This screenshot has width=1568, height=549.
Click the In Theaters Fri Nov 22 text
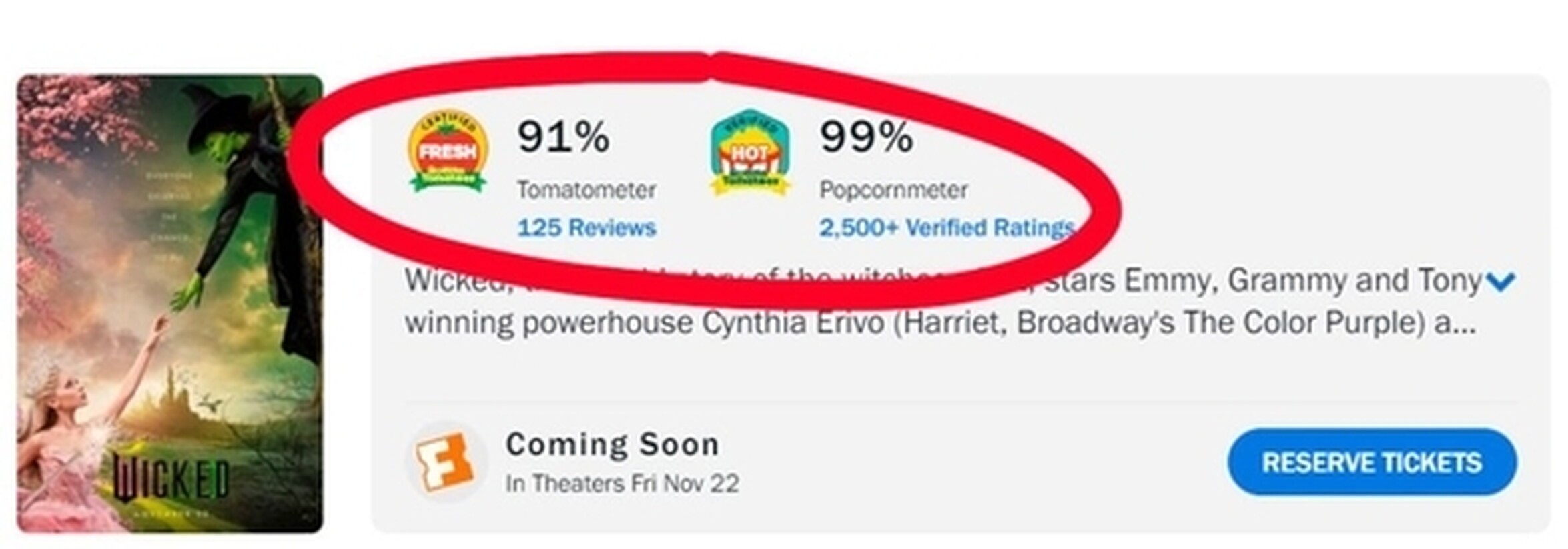tap(622, 484)
